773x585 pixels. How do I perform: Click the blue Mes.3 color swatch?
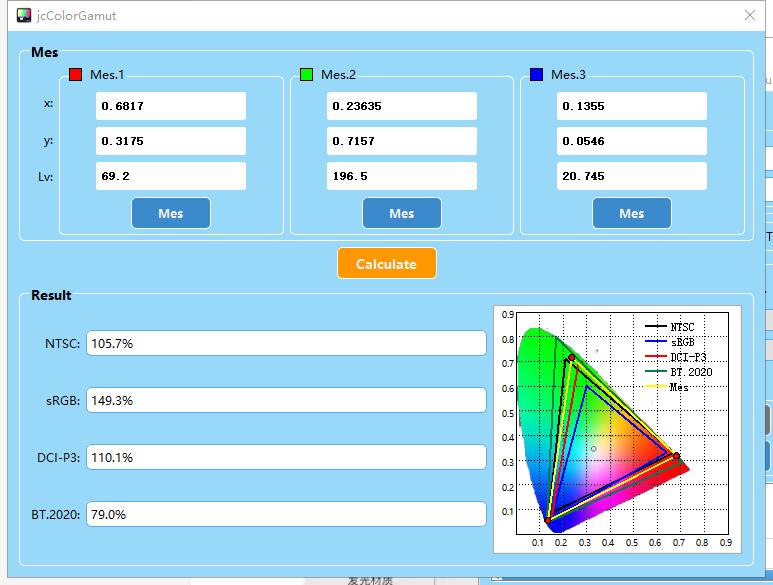[x=537, y=75]
